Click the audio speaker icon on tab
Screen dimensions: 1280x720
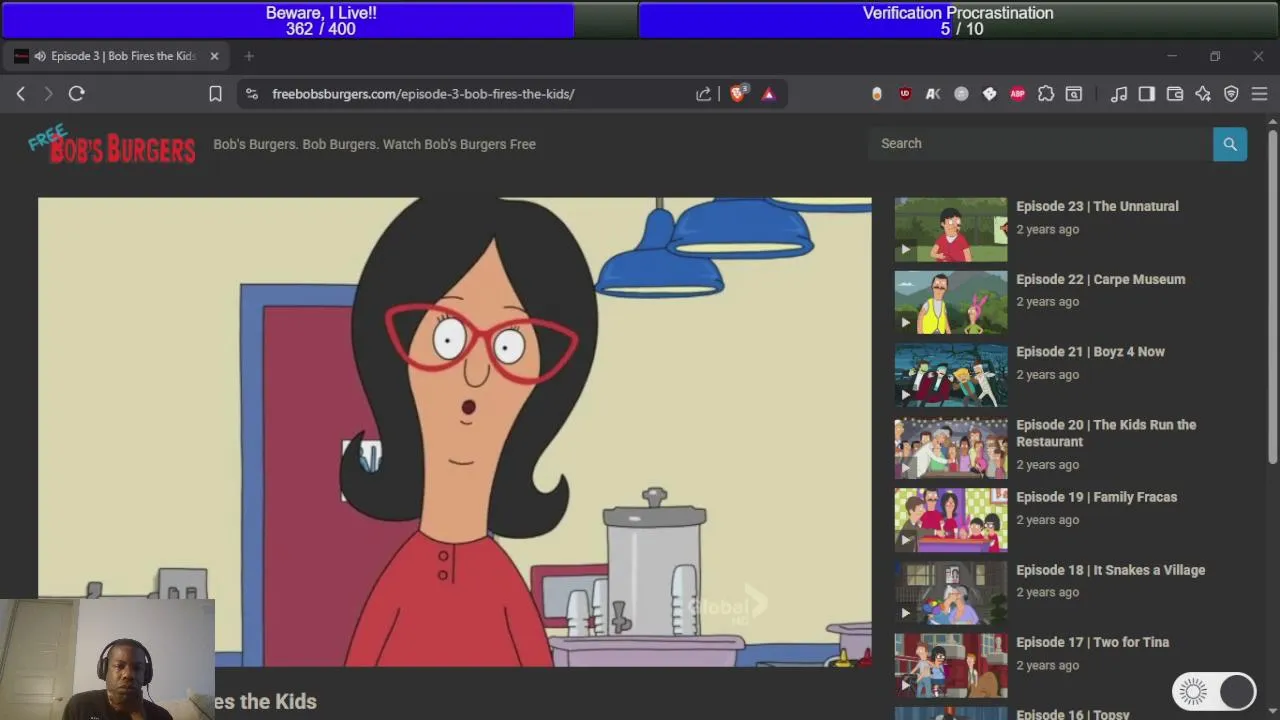tap(40, 56)
